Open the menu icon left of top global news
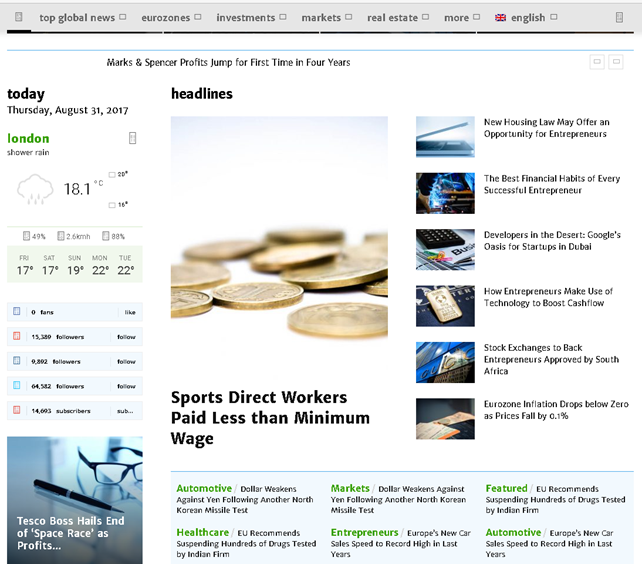 (18, 17)
